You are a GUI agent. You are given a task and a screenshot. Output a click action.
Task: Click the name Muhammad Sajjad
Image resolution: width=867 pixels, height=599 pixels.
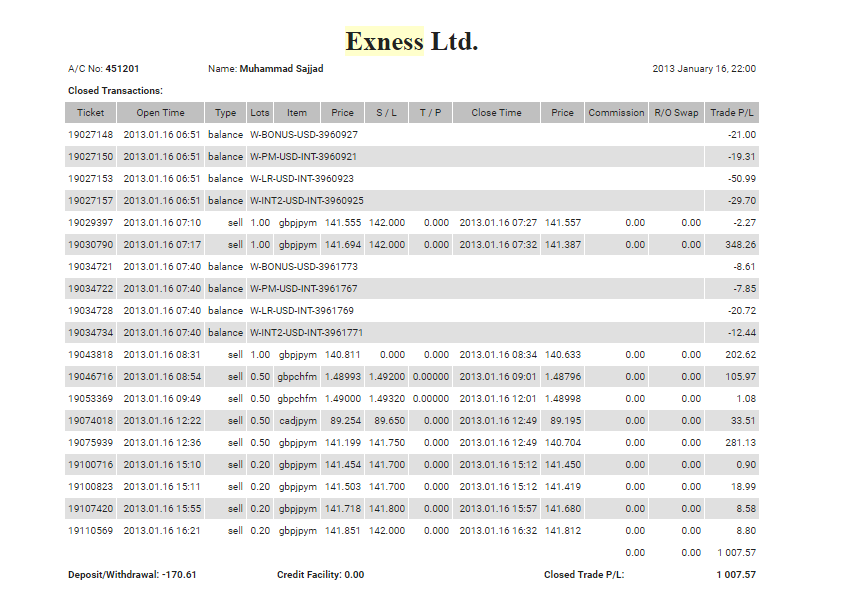point(281,69)
